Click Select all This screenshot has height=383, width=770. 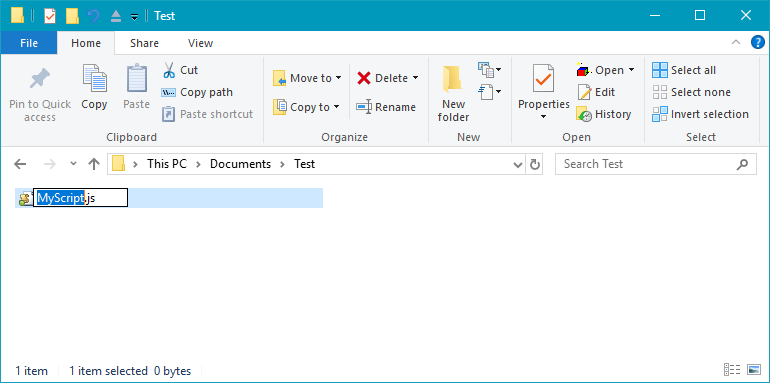[684, 70]
